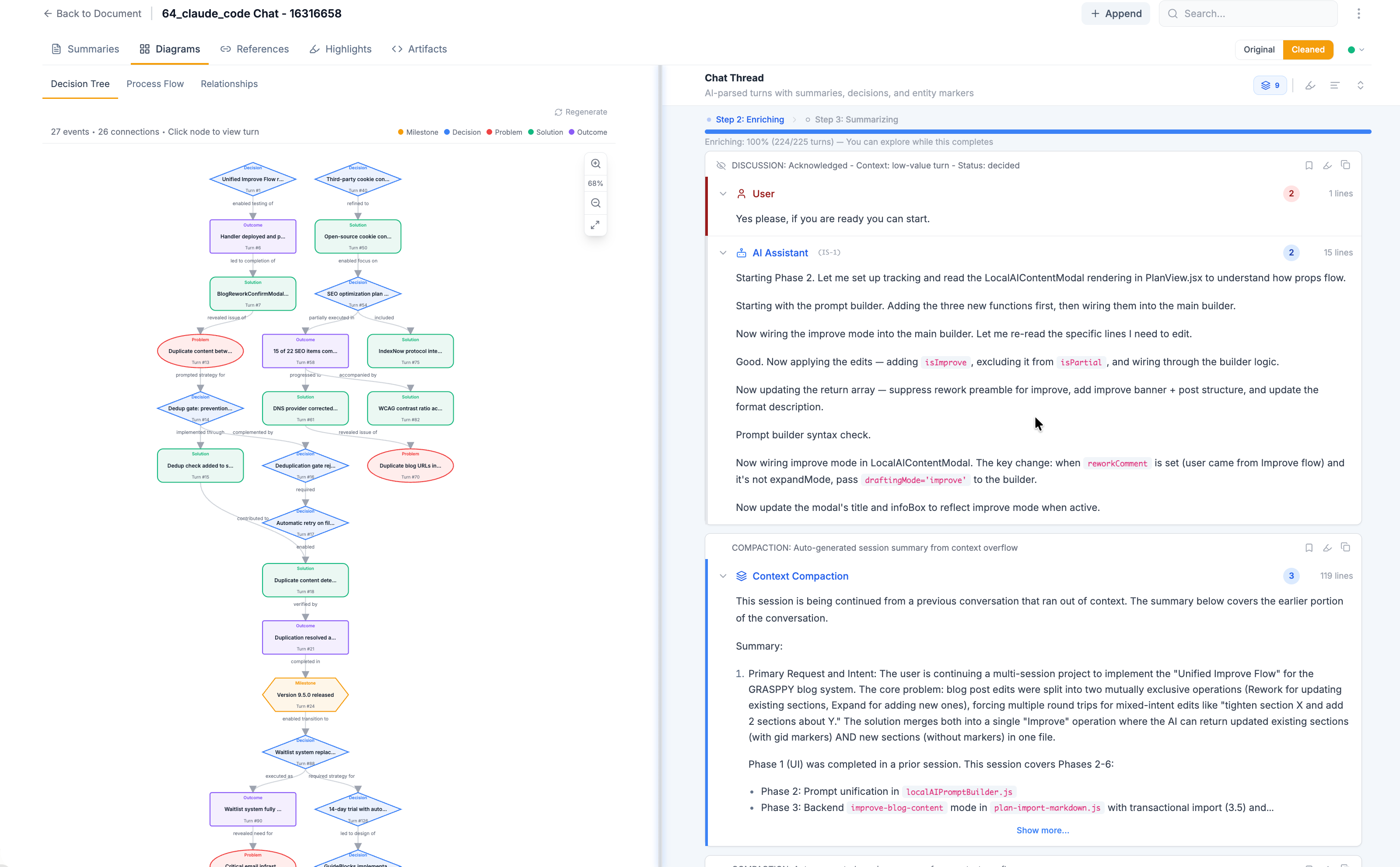Bookmark the COMPACTION session summary turn
The width and height of the screenshot is (1400, 867).
coord(1309,548)
